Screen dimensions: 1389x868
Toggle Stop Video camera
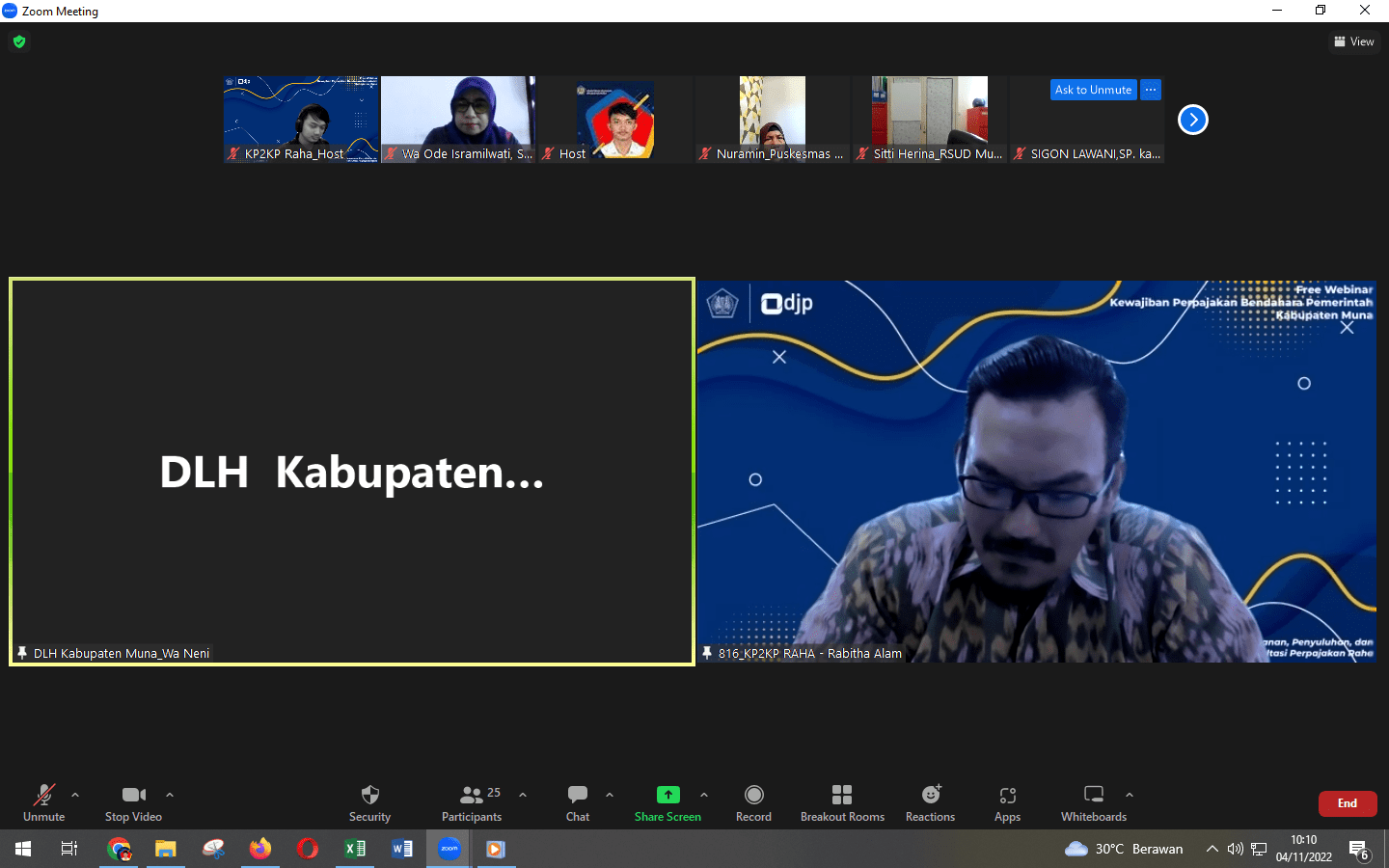pyautogui.click(x=133, y=795)
